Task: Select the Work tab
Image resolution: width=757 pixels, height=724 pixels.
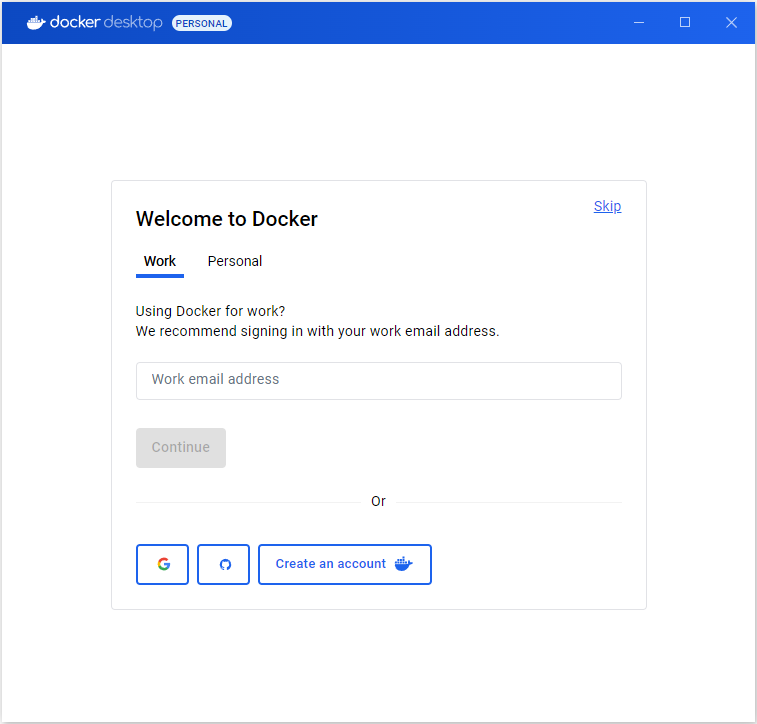Action: tap(160, 261)
